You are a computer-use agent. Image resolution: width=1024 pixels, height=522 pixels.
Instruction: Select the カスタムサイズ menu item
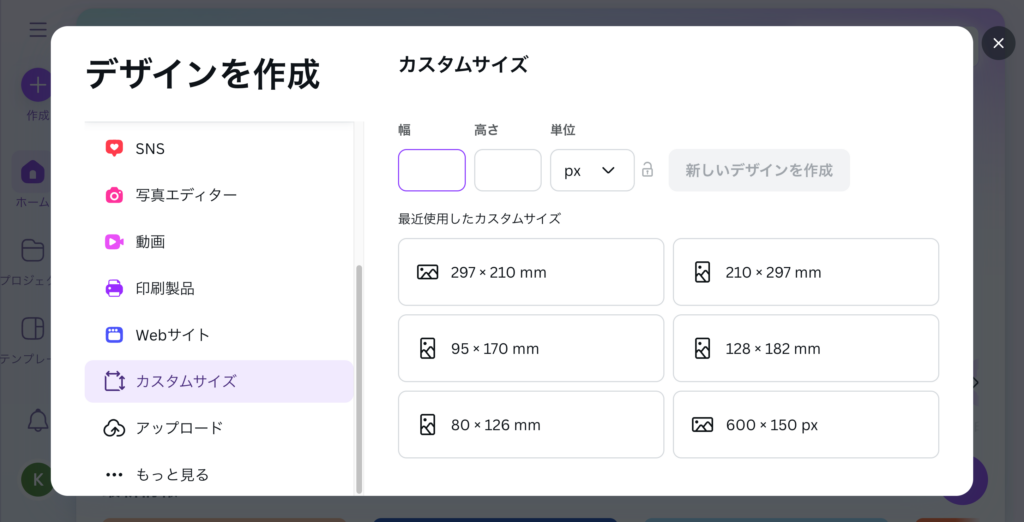[219, 381]
